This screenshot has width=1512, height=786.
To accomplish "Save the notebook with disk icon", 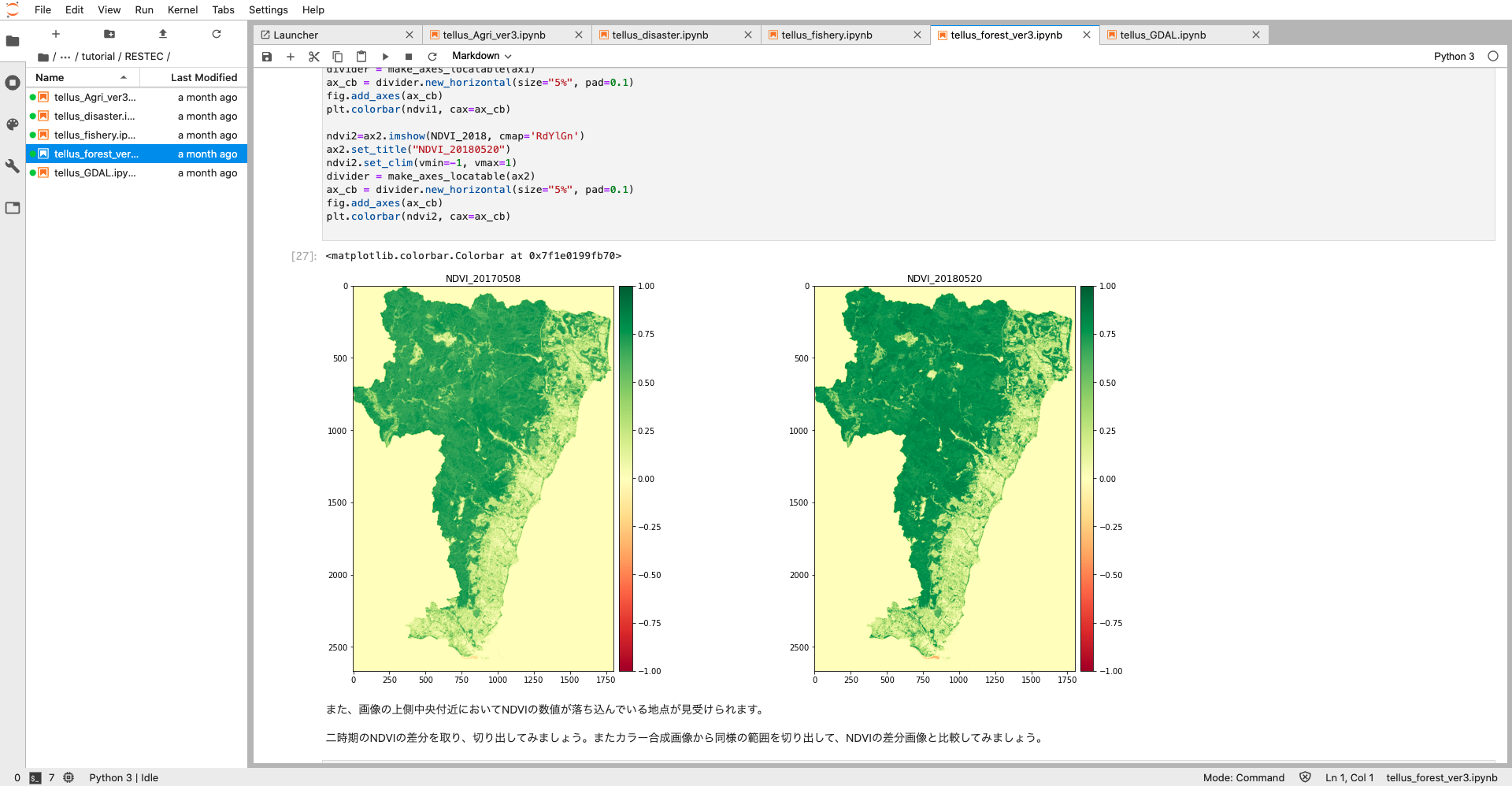I will click(267, 57).
